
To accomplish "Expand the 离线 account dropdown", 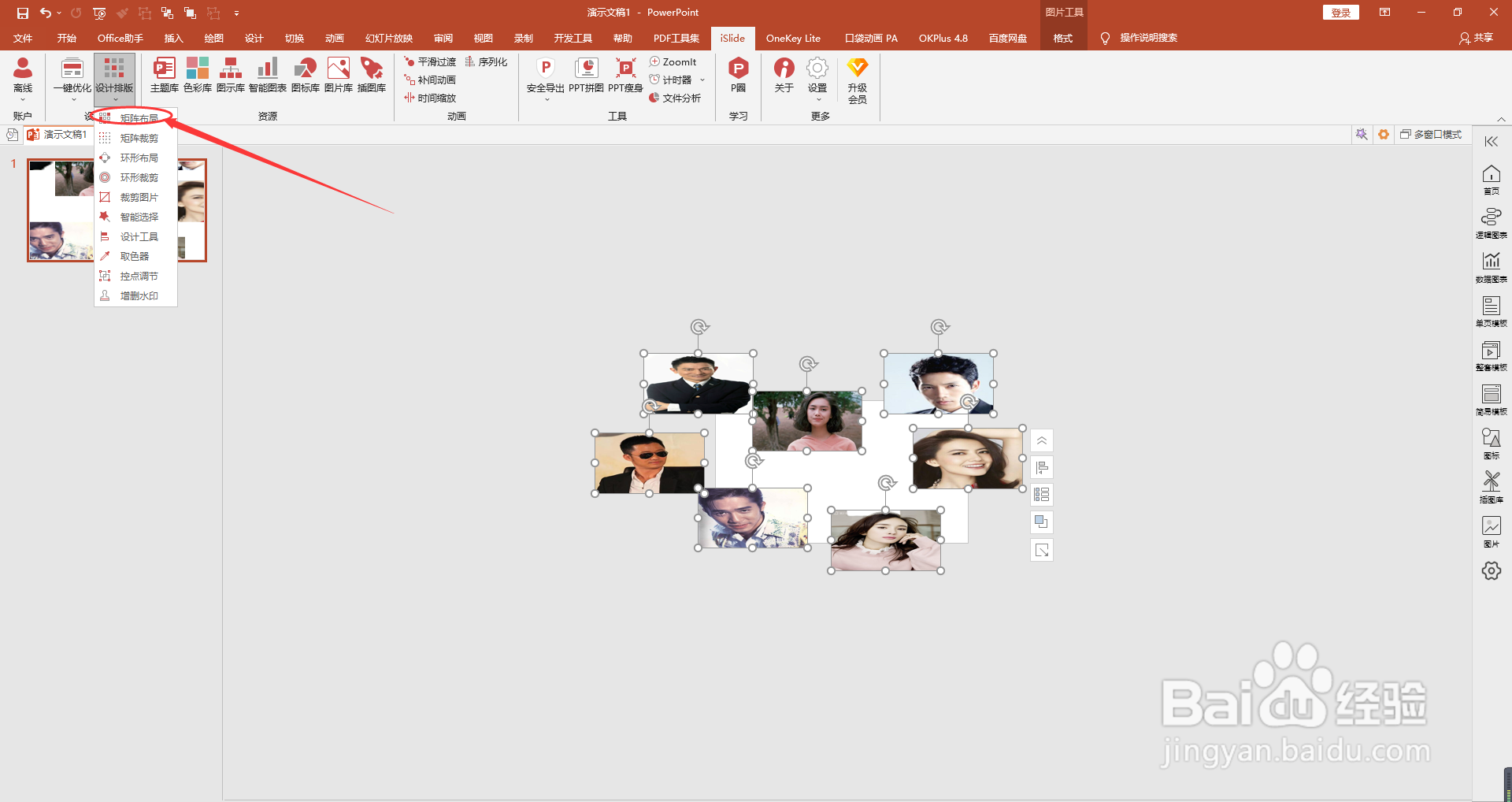I will 23,100.
